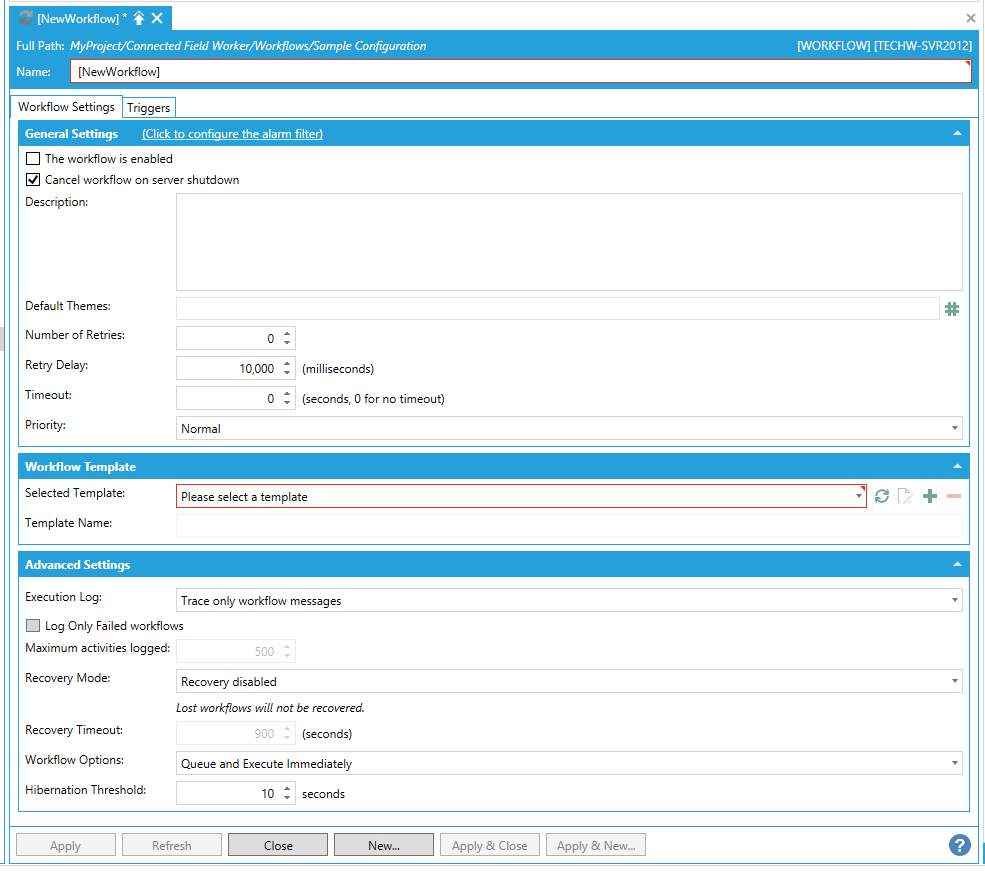Toggle the Log Only Failed workflows checkbox
This screenshot has width=985, height=871.
[x=33, y=626]
